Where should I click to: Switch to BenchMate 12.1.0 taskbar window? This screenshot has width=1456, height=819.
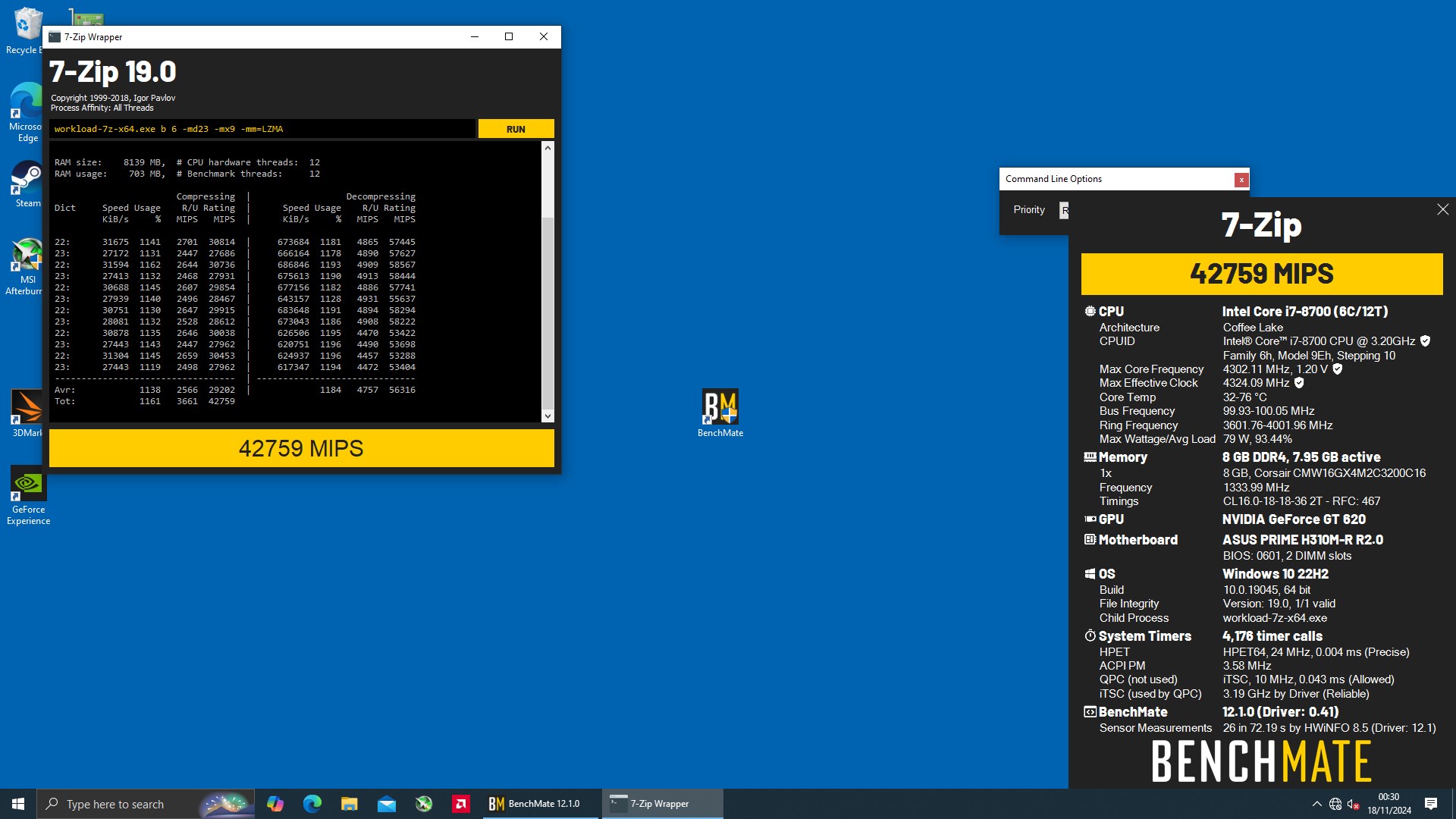pos(541,804)
